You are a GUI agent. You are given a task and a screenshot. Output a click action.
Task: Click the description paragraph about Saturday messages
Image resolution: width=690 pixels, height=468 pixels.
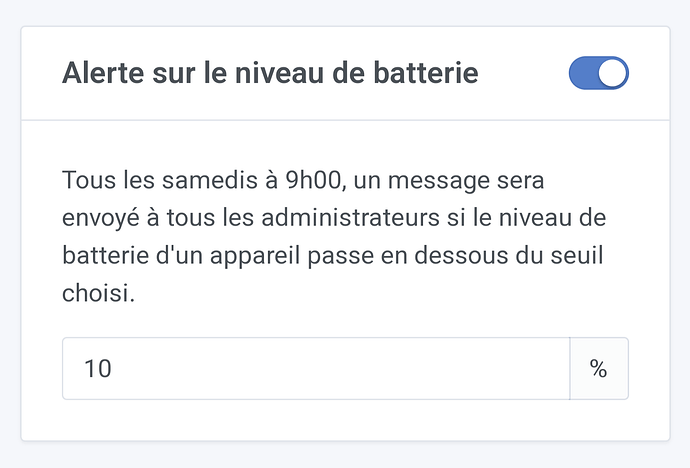point(340,237)
